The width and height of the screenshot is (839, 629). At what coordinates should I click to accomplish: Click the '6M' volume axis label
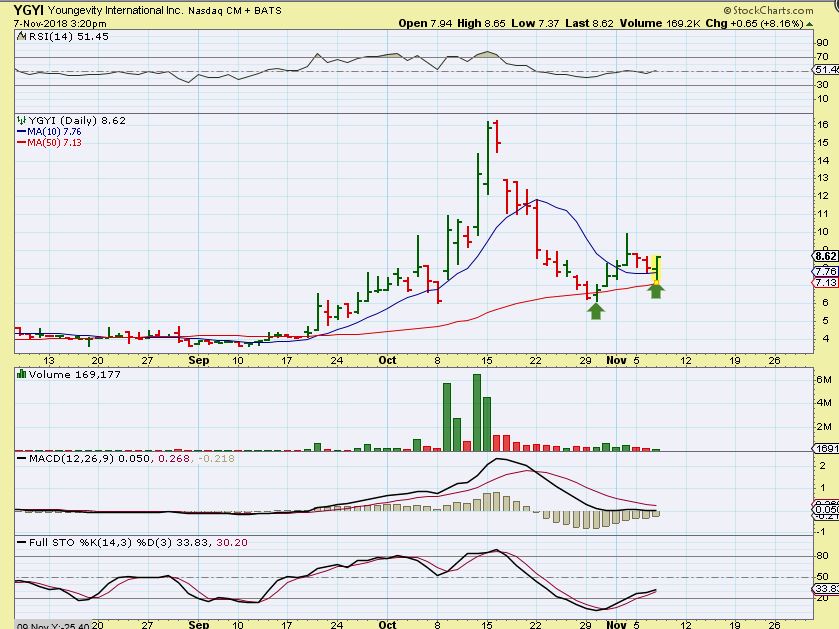(x=823, y=380)
